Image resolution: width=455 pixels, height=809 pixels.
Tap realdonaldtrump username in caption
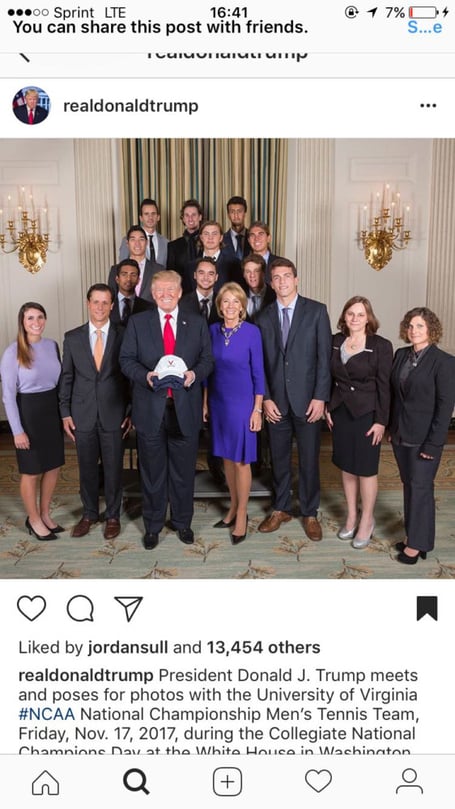click(x=86, y=676)
